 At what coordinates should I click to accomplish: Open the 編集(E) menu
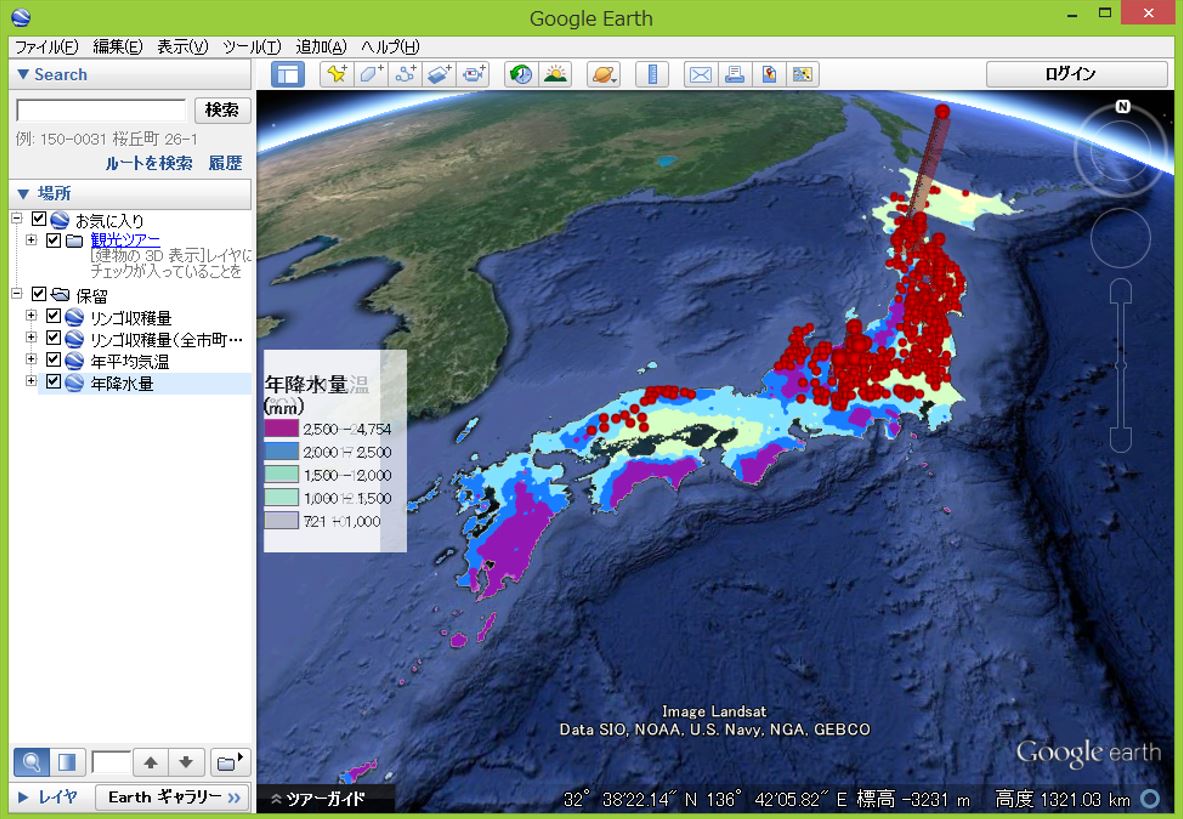pos(118,47)
